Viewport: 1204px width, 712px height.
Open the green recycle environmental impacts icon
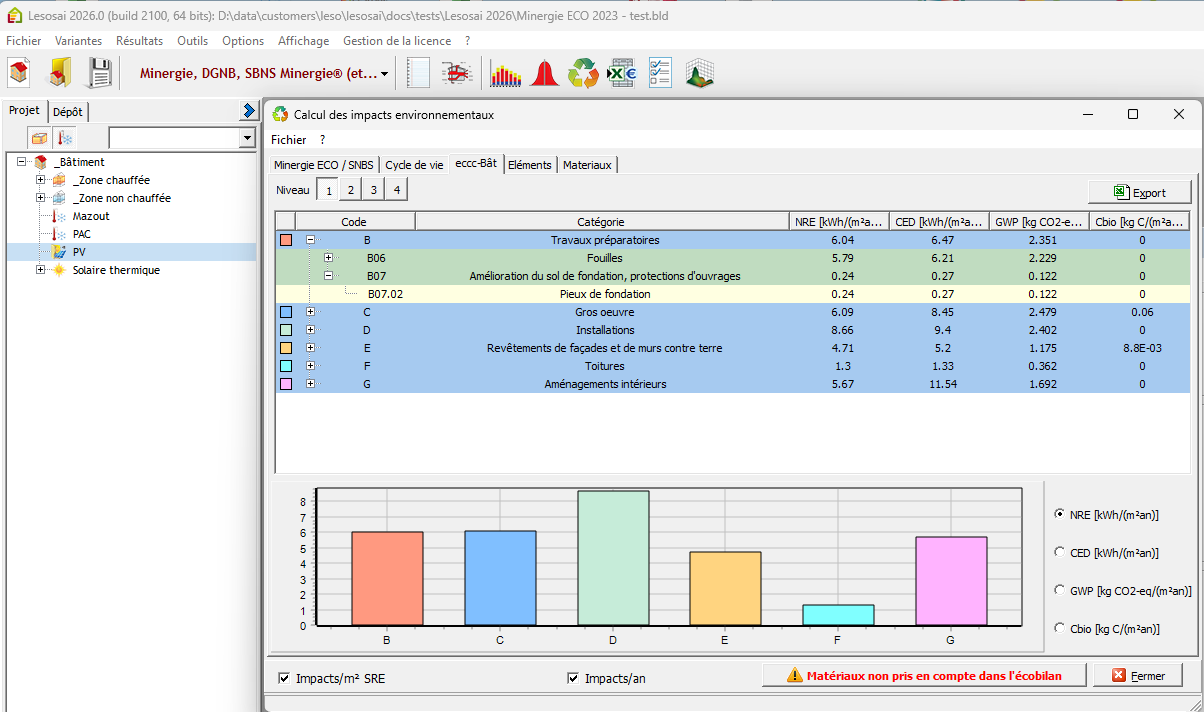point(583,74)
